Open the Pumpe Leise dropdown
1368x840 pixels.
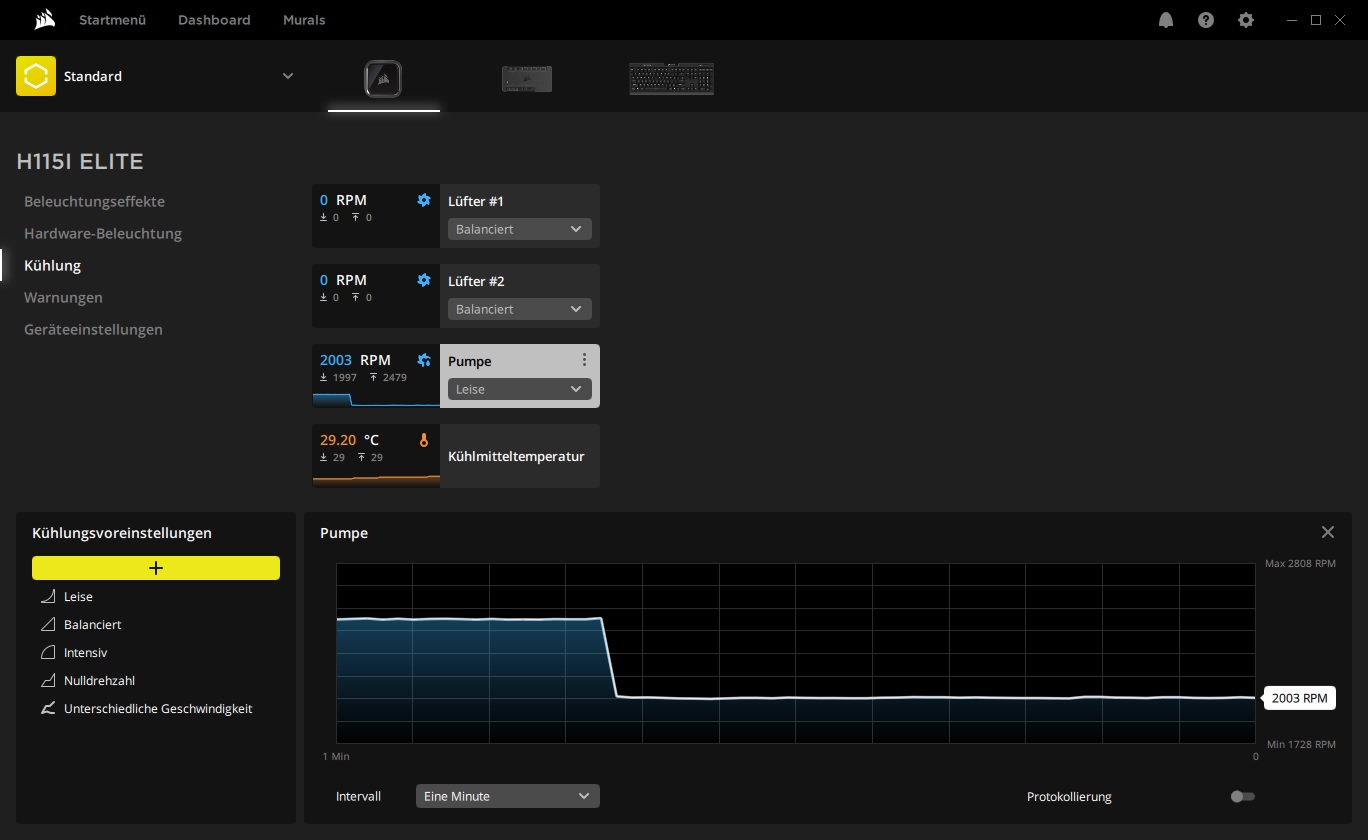pyautogui.click(x=520, y=389)
